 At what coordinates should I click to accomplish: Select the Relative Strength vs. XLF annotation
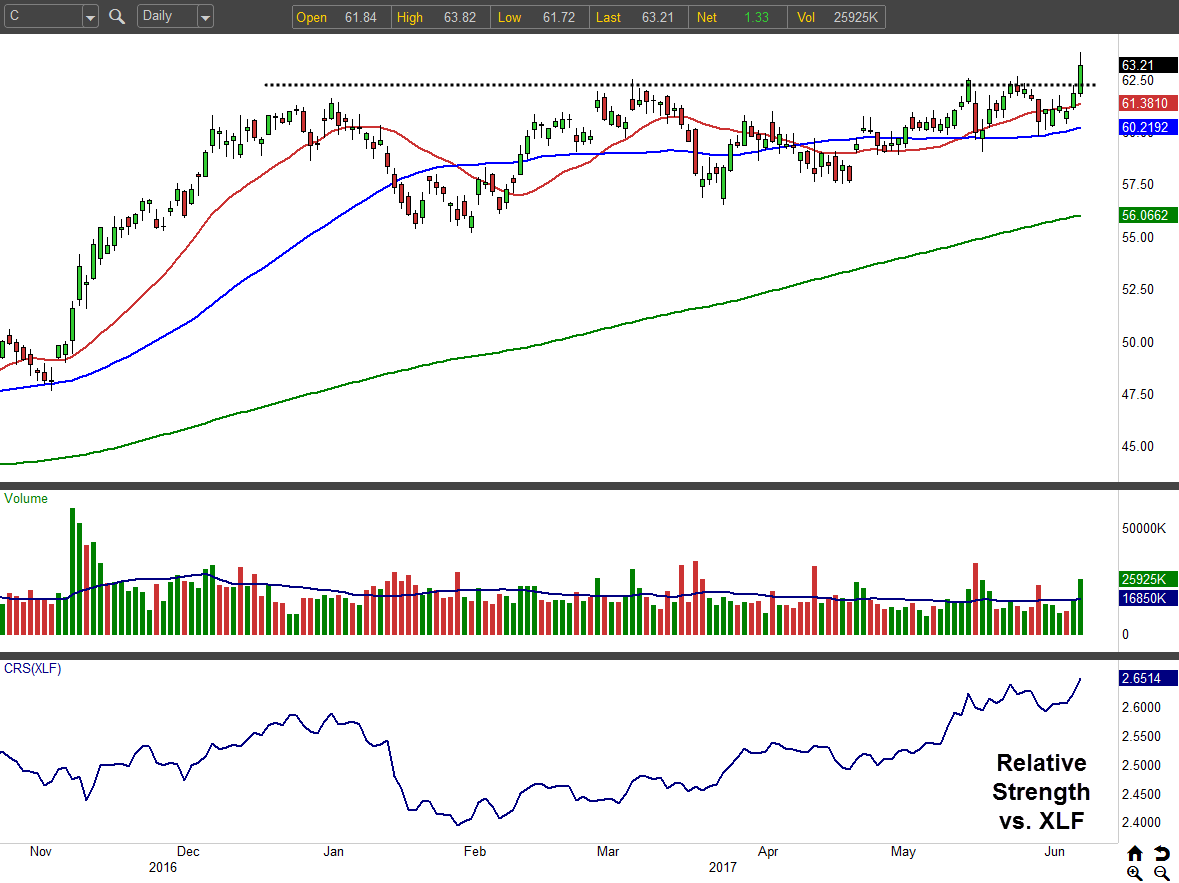1041,792
